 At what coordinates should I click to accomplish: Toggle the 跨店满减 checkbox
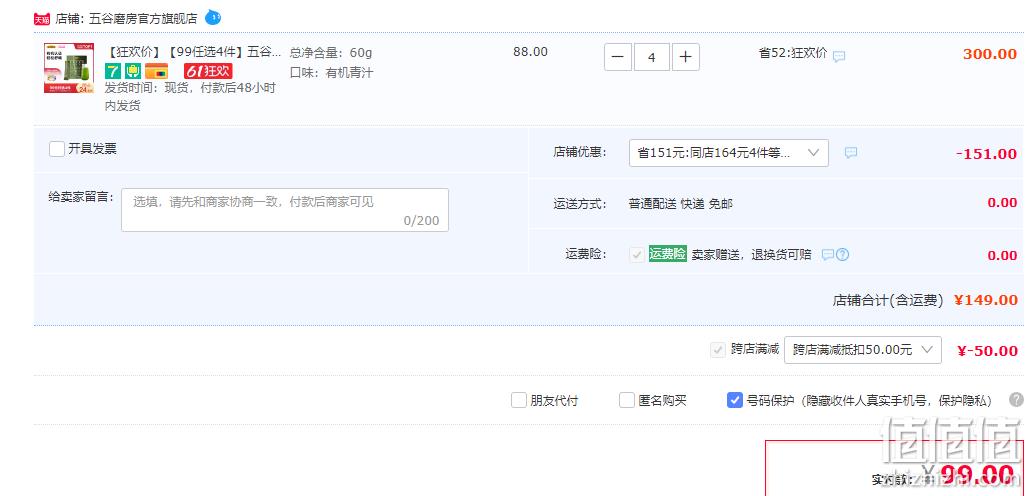718,349
